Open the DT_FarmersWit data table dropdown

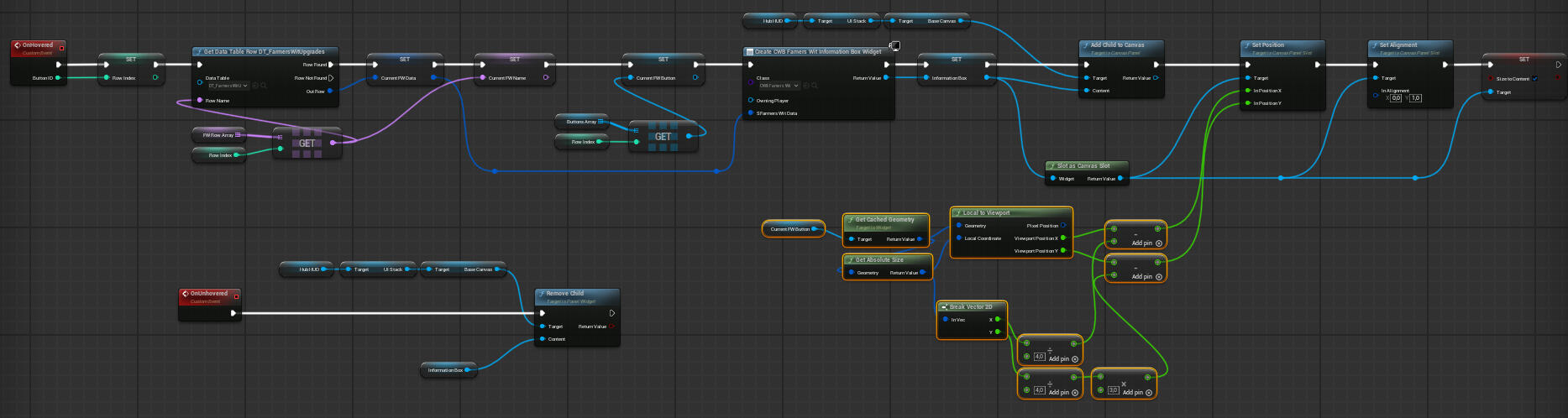[227, 86]
